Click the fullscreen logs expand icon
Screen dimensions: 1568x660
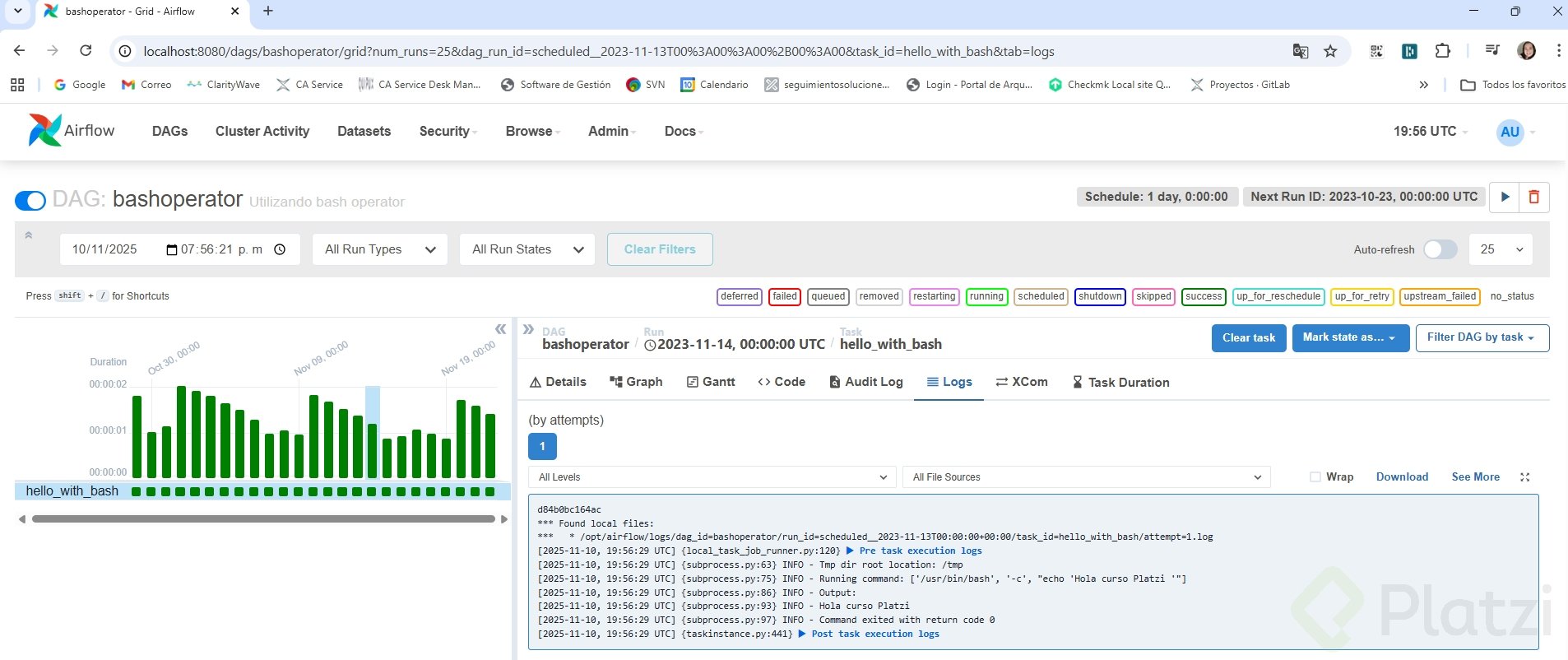coord(1524,477)
